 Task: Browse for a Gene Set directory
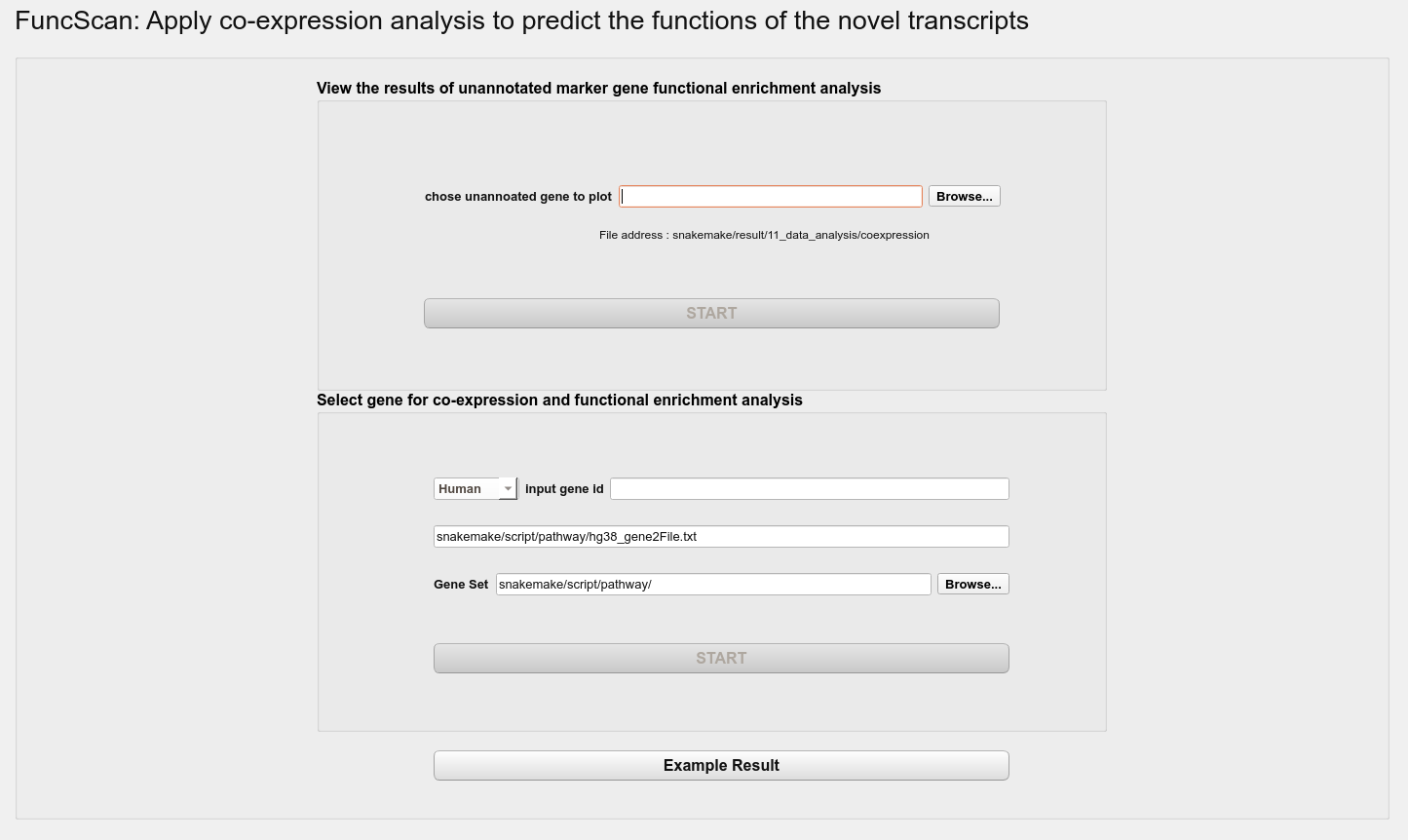(x=972, y=585)
